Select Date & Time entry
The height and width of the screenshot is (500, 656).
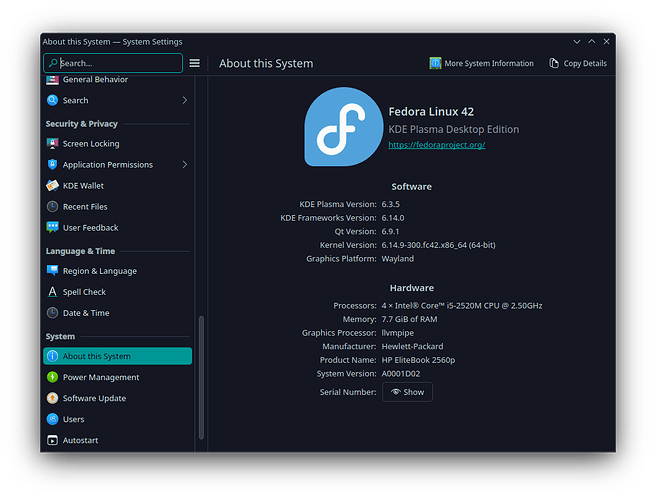(x=118, y=313)
